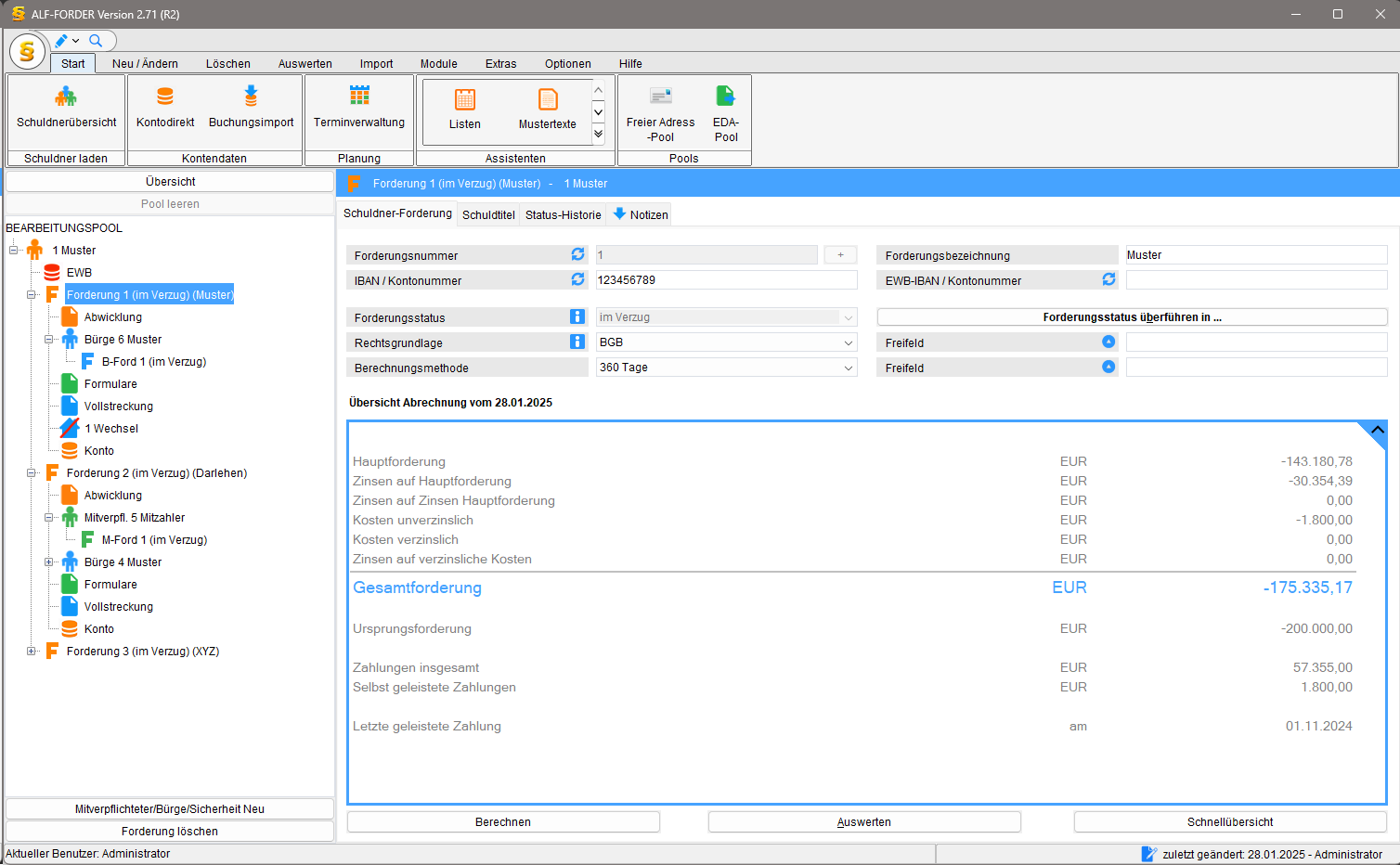
Task: Click the search magnifier in the title bar
Action: pyautogui.click(x=97, y=41)
